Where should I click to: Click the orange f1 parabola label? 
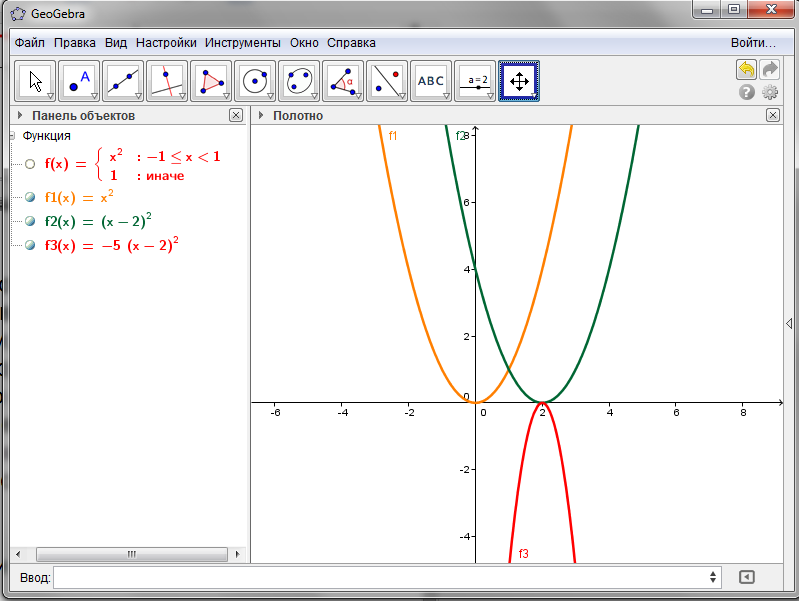tap(393, 136)
